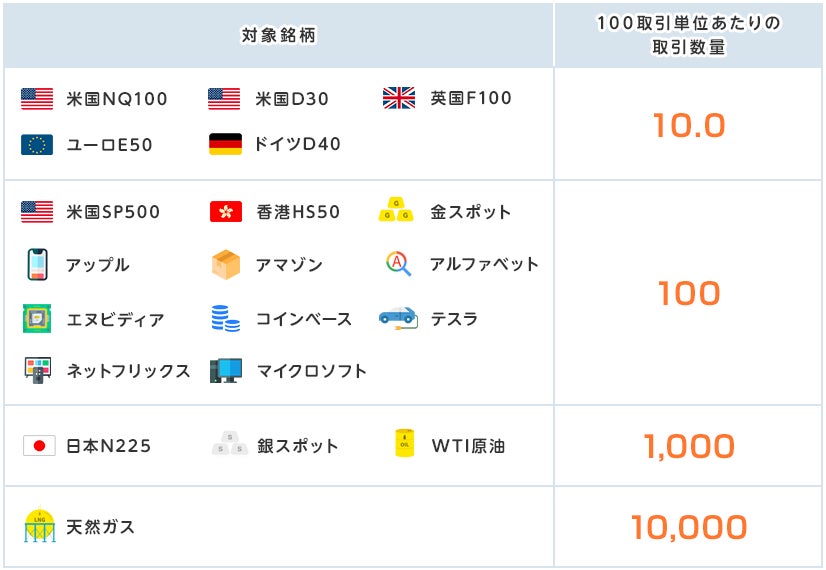
Task: Click the natural gas tank icon
Action: pos(39,526)
